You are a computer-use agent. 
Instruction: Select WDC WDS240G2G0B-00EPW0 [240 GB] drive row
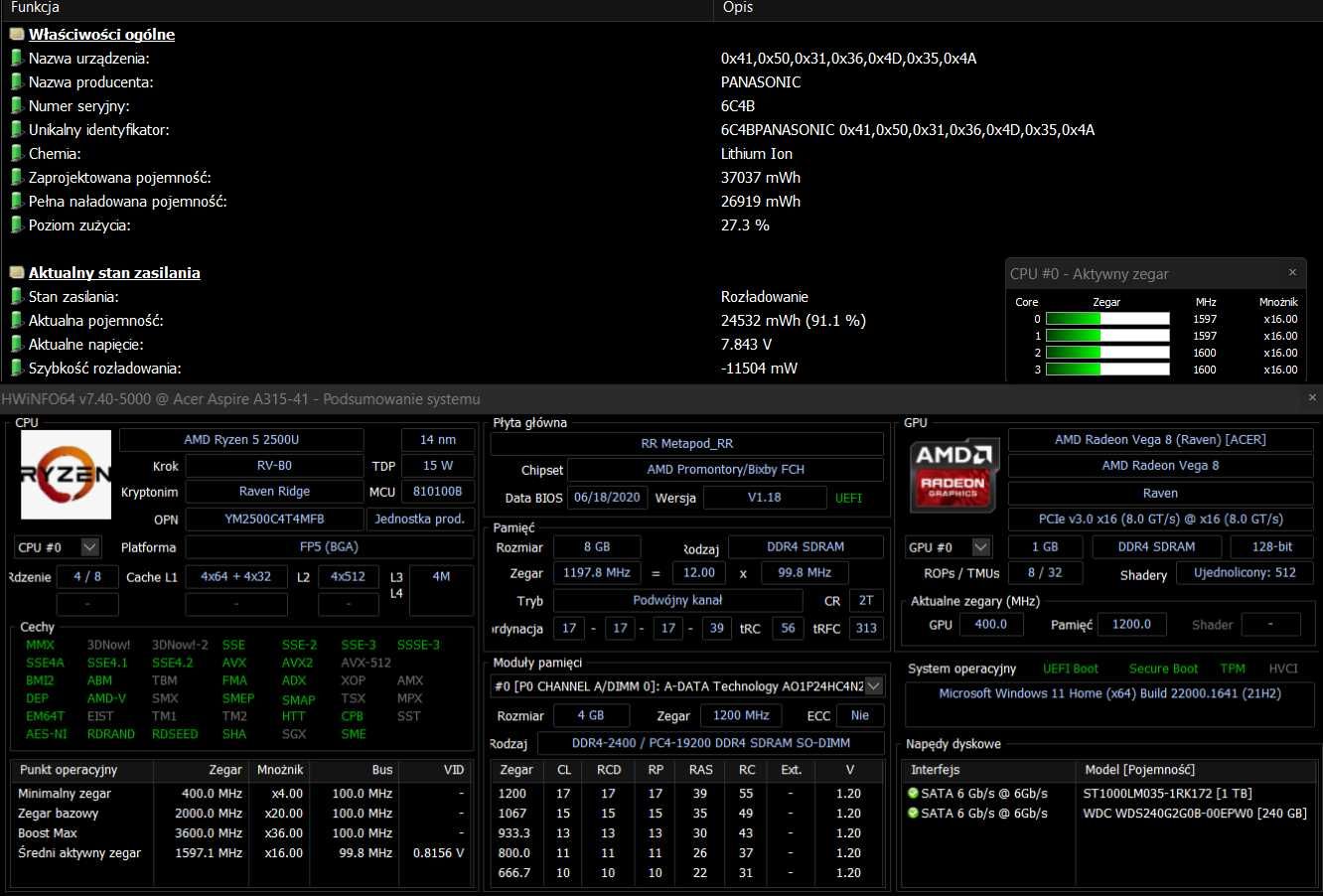(x=1109, y=814)
